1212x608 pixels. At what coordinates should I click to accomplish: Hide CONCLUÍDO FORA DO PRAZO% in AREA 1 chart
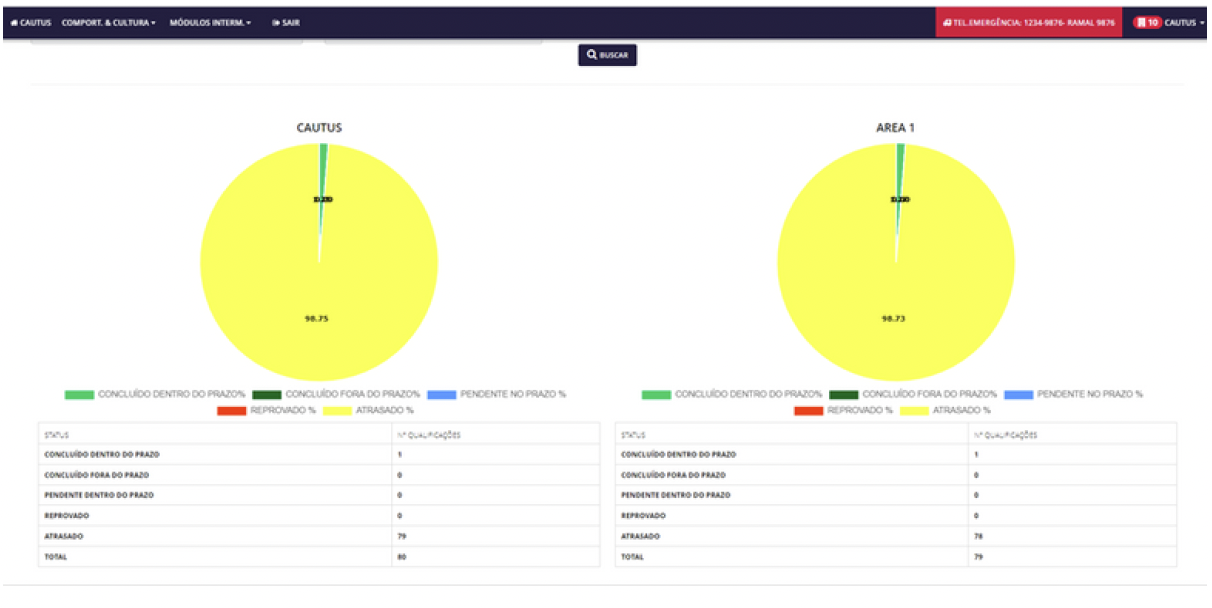click(x=913, y=394)
